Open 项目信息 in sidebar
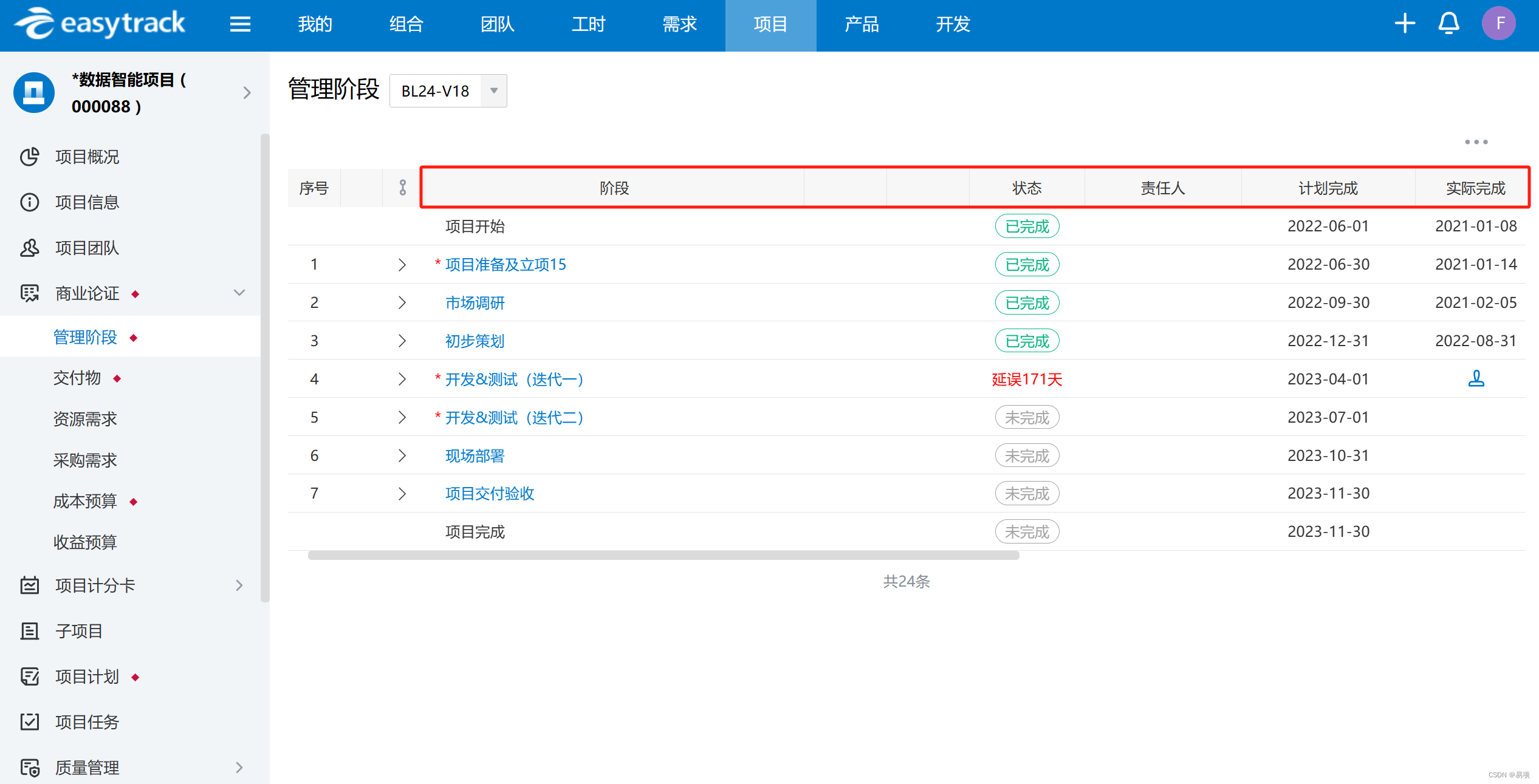Screen dimensions: 1539x784 87,202
